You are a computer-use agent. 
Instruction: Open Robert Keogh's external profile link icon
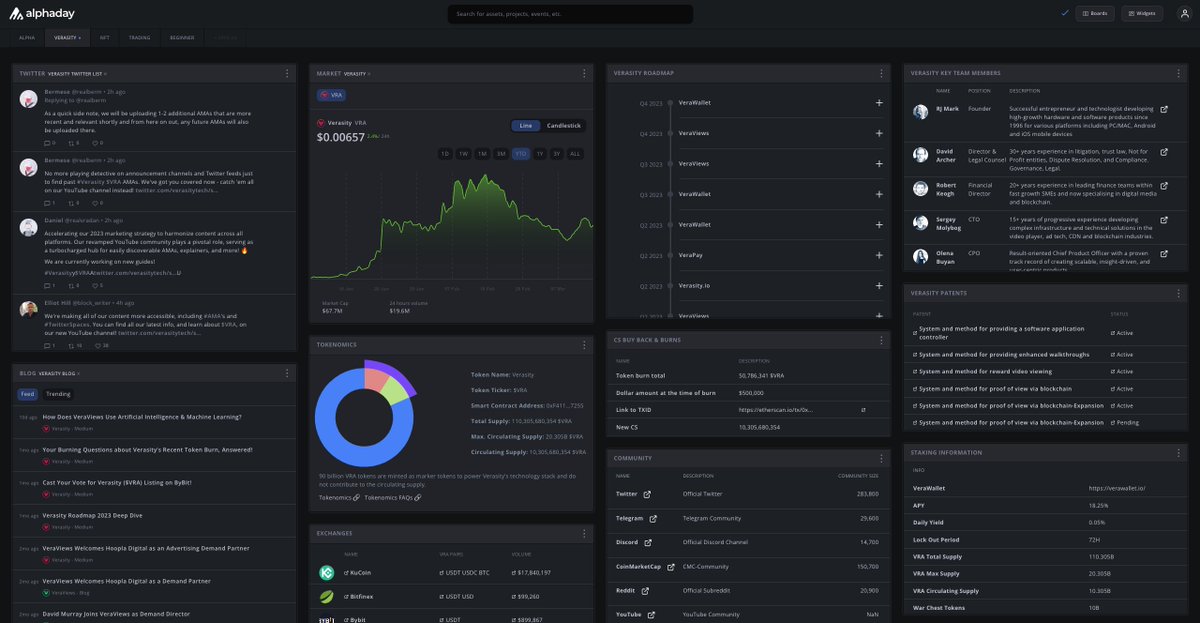coord(1163,185)
